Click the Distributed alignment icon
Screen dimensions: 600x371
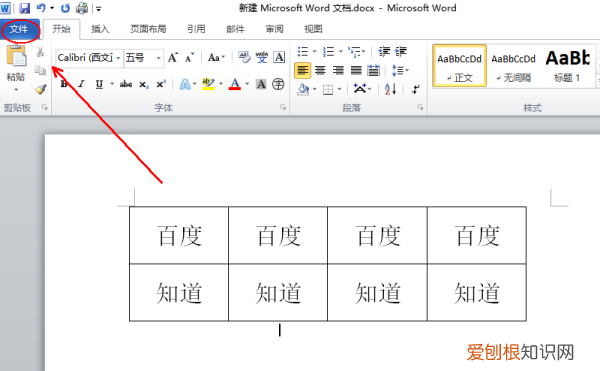pos(373,70)
